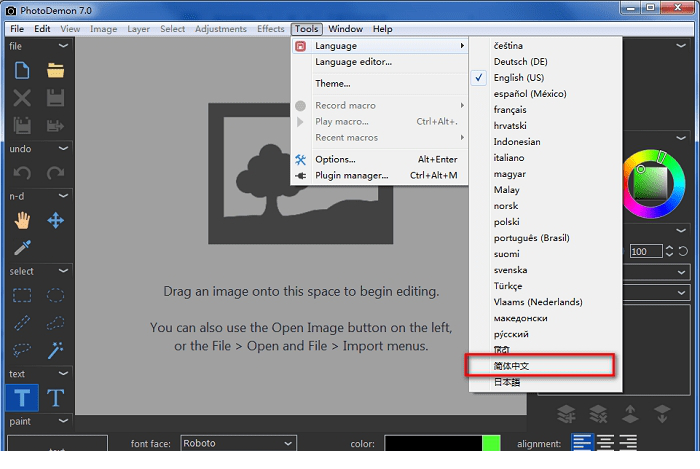
Task: Click the Save As export icon
Action: tap(55, 126)
